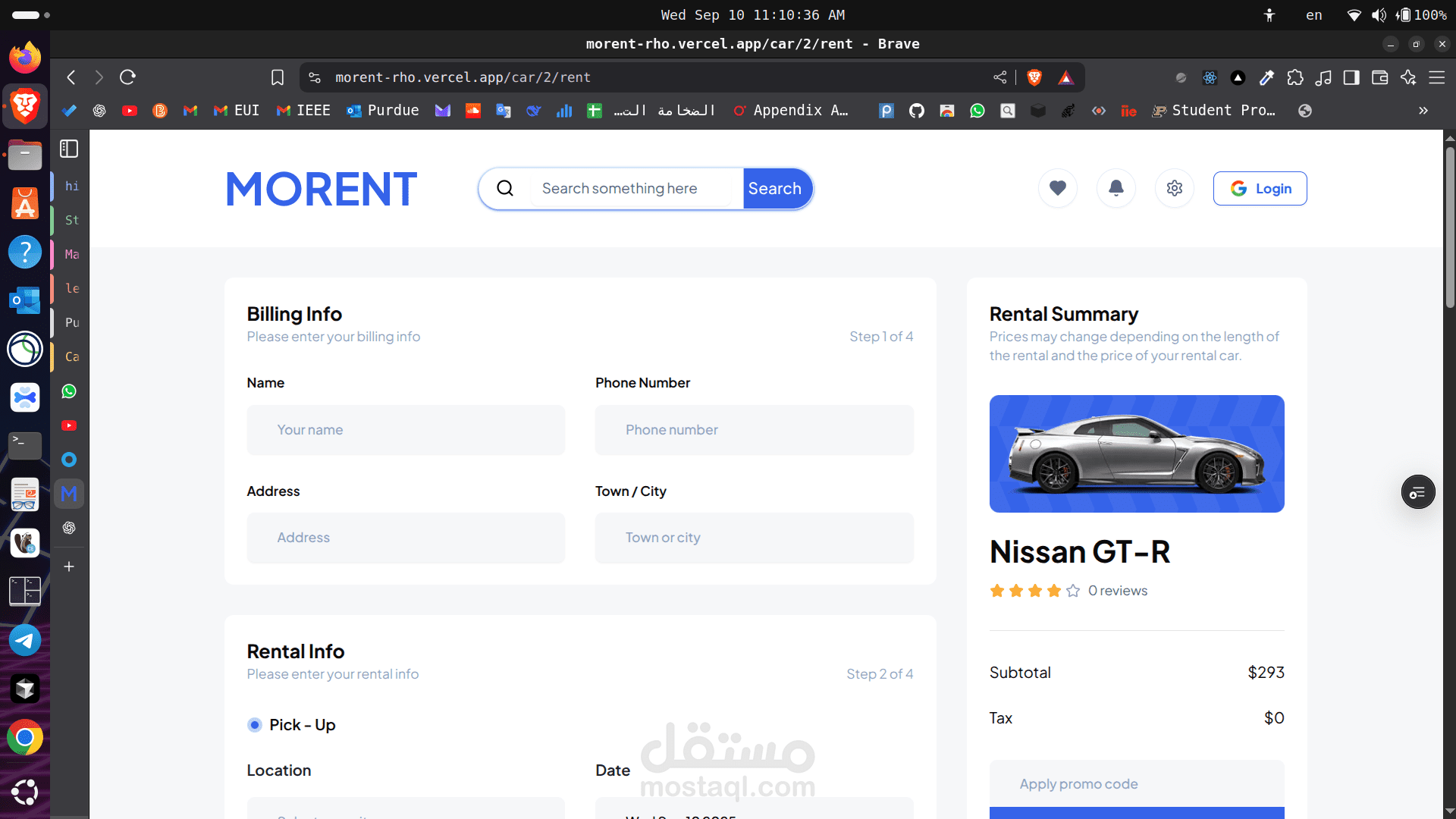This screenshot has height=819, width=1456.
Task: Open the Brave Rewards triangle icon
Action: click(x=1065, y=77)
